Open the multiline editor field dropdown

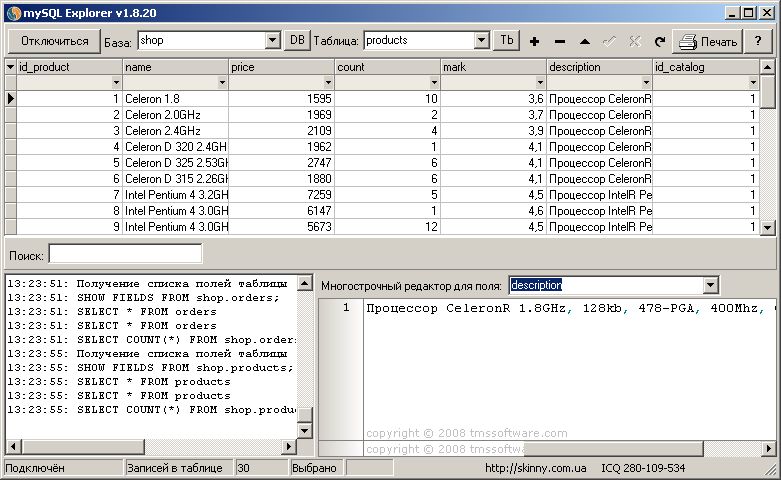pos(710,285)
